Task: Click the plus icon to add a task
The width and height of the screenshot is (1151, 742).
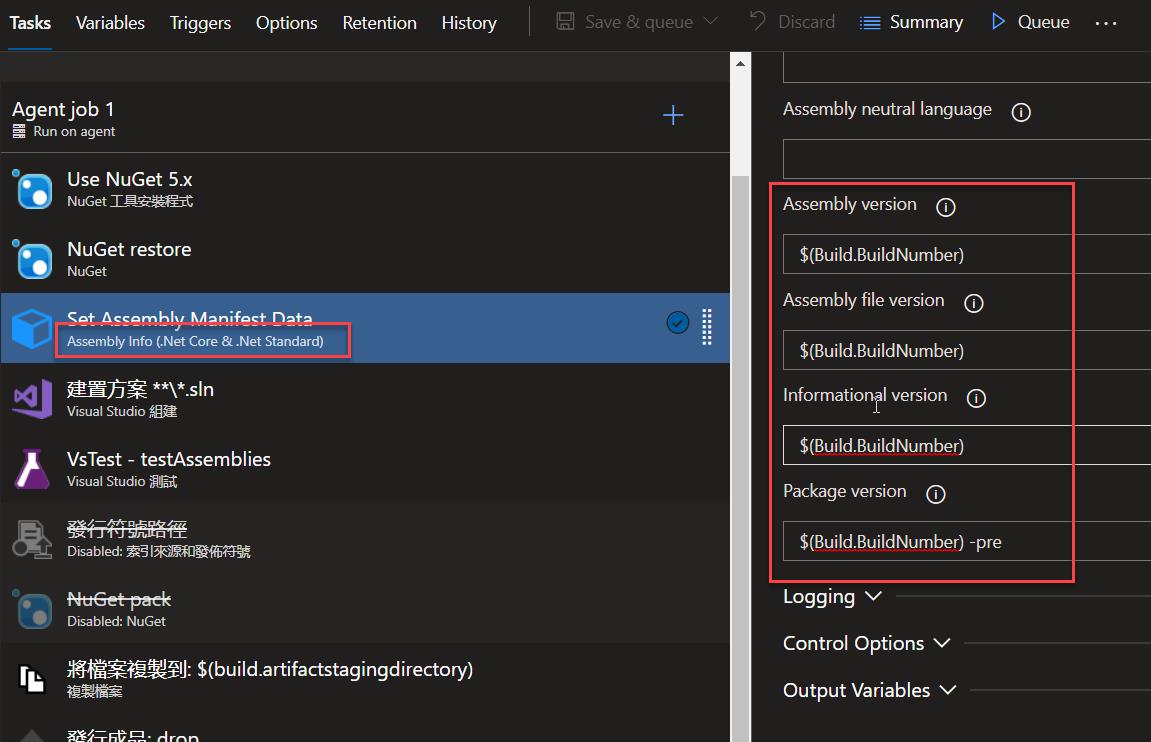Action: [x=673, y=116]
